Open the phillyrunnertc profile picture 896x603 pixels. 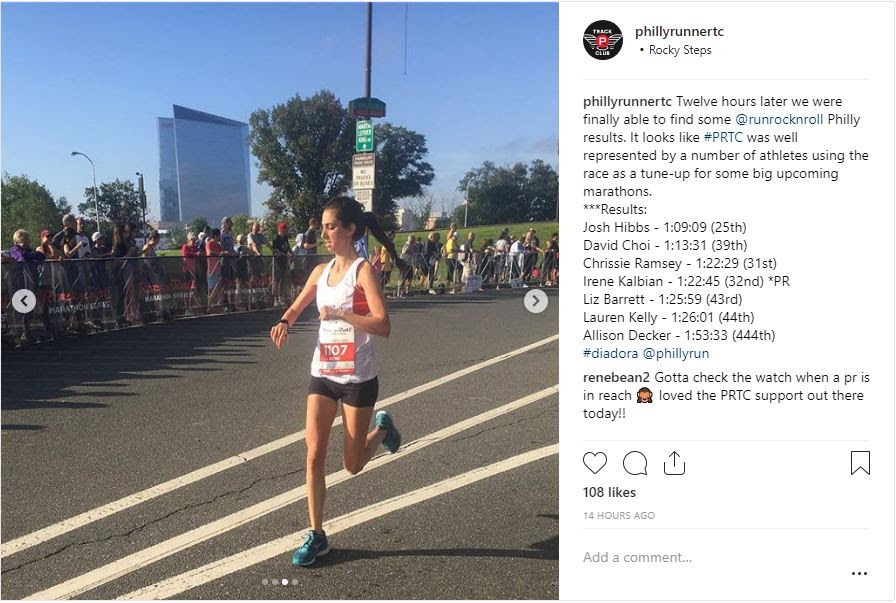pos(602,40)
